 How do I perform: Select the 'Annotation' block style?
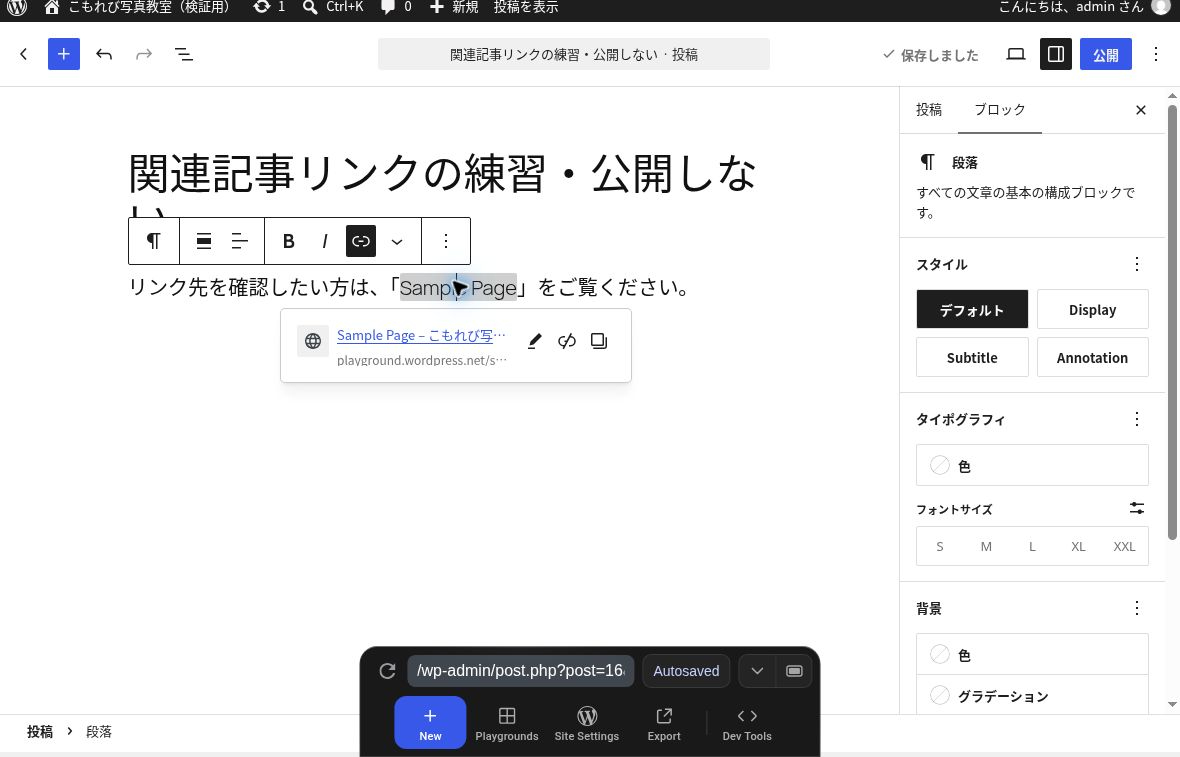(x=1093, y=357)
